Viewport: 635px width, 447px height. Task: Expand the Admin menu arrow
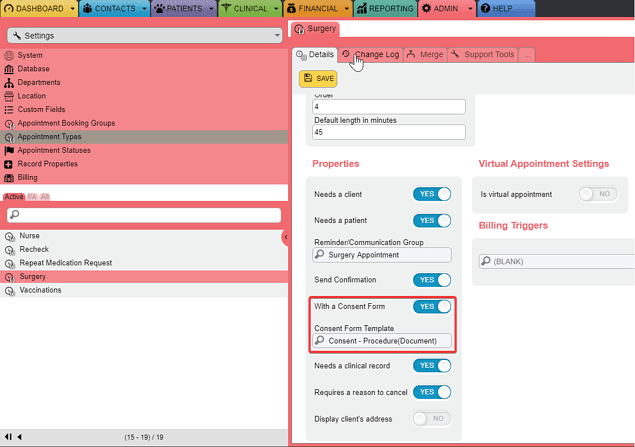coord(470,9)
